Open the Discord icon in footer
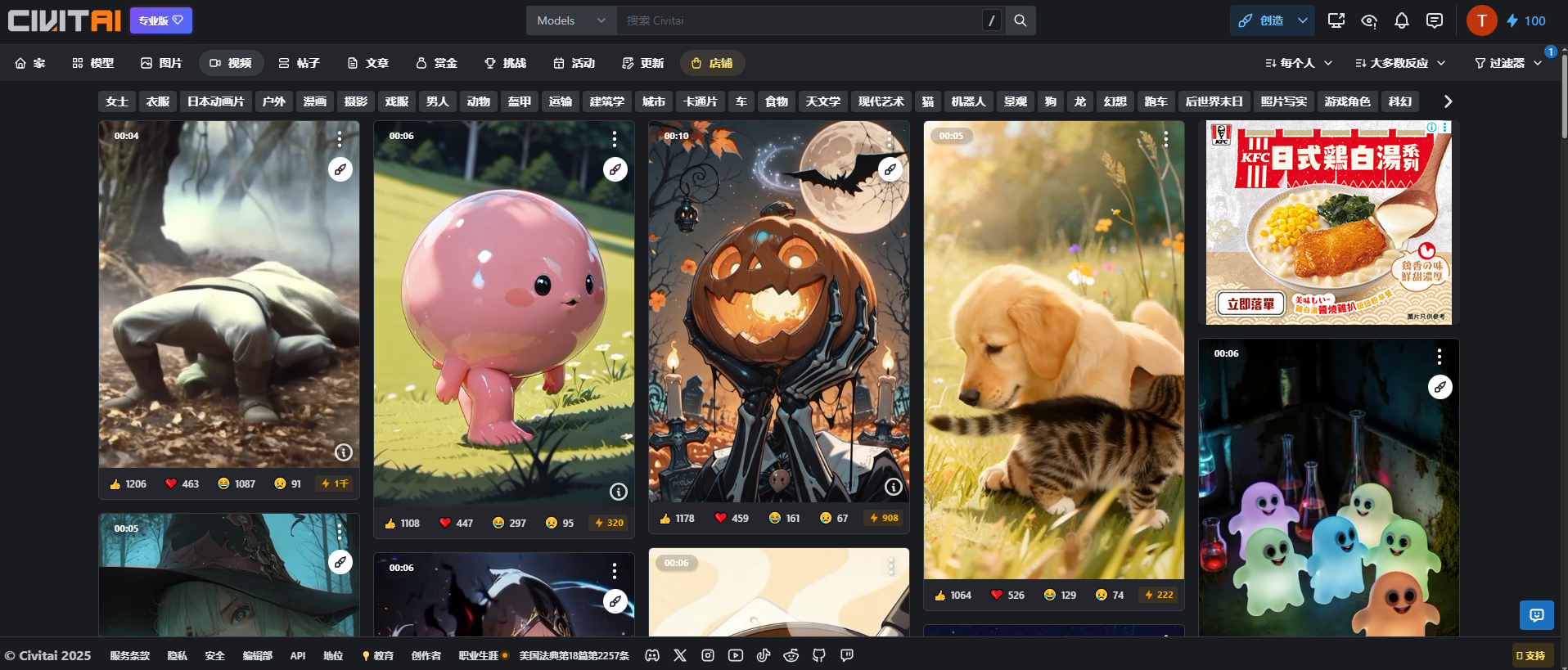1568x670 pixels. (x=652, y=655)
